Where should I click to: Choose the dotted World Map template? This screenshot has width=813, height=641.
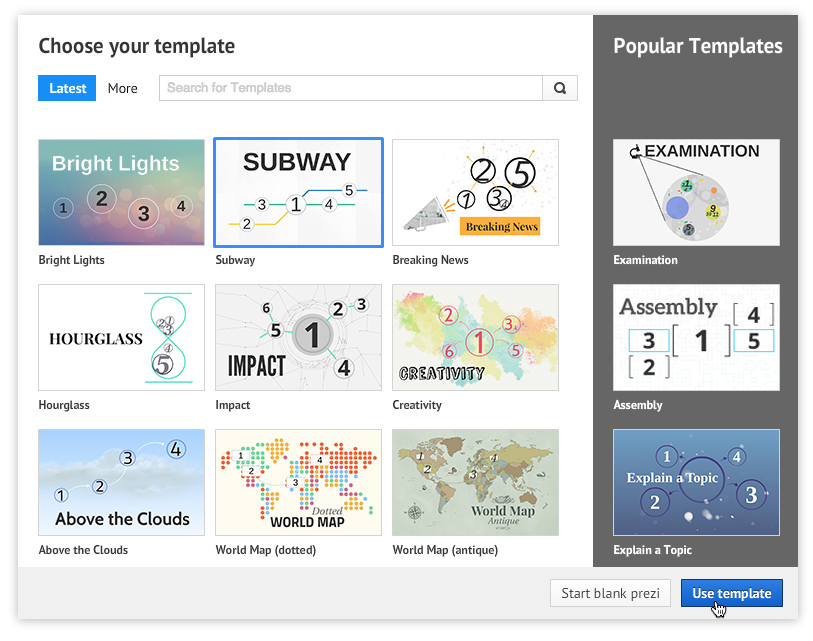pyautogui.click(x=298, y=482)
